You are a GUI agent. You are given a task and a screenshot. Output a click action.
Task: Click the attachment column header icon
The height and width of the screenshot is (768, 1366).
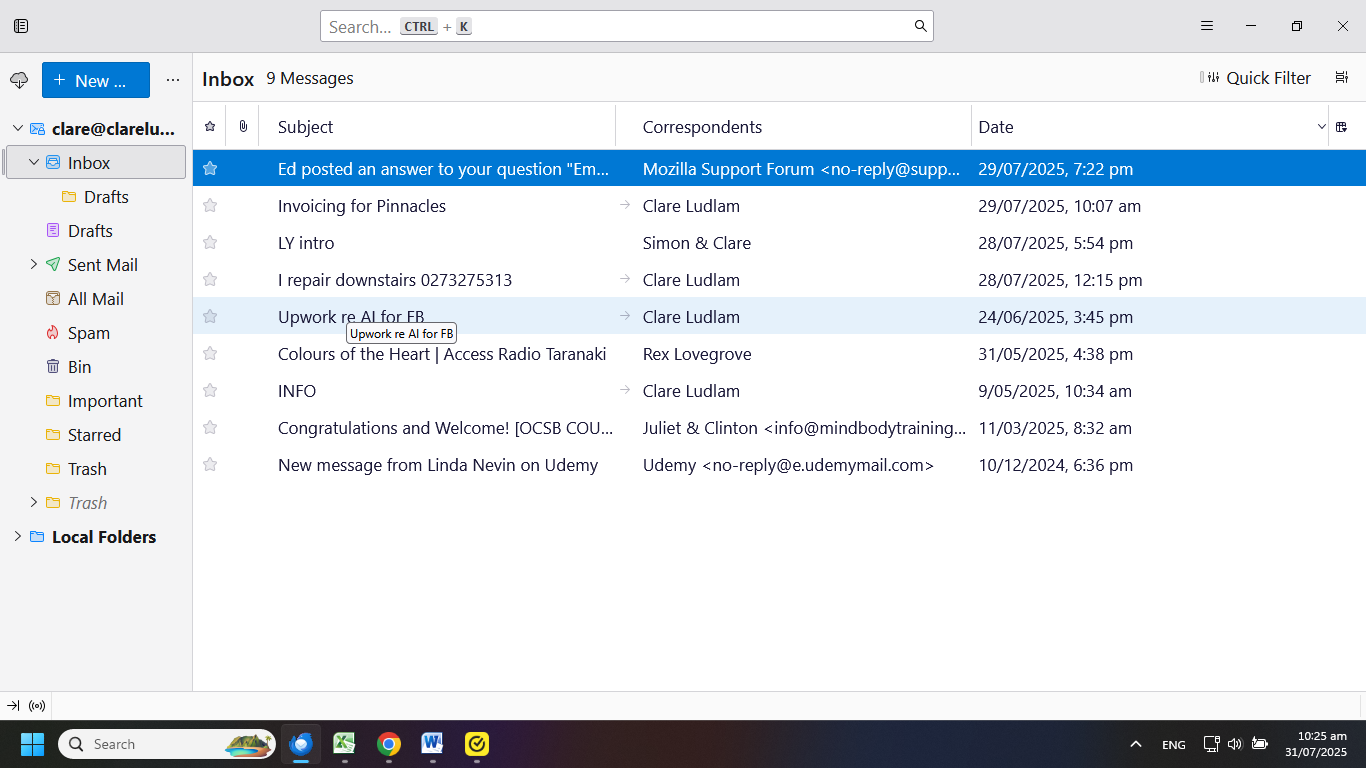click(243, 127)
